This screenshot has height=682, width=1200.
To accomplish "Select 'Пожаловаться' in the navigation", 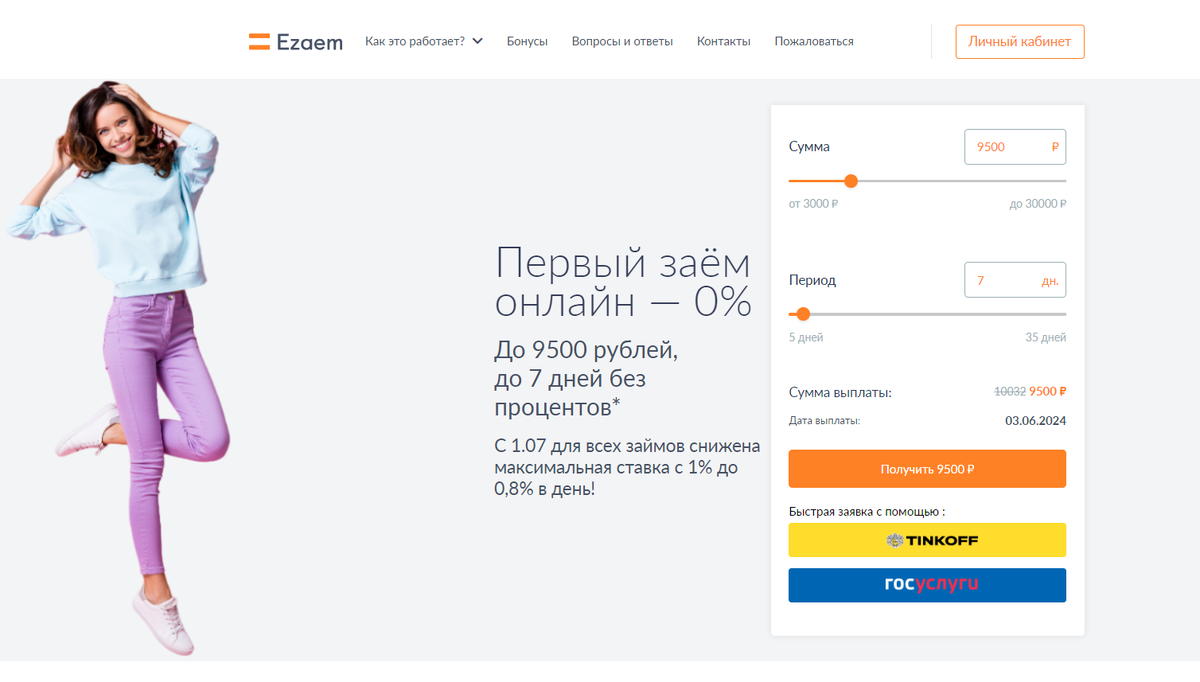I will tap(814, 41).
